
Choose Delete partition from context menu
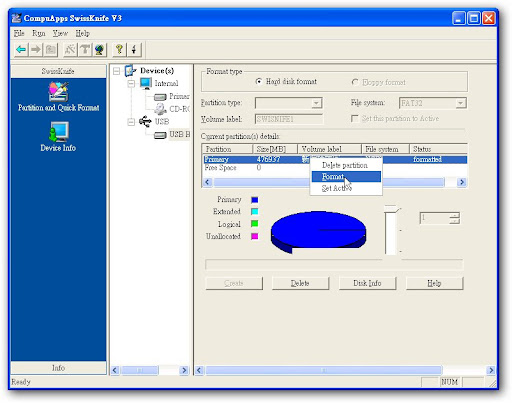click(x=346, y=165)
